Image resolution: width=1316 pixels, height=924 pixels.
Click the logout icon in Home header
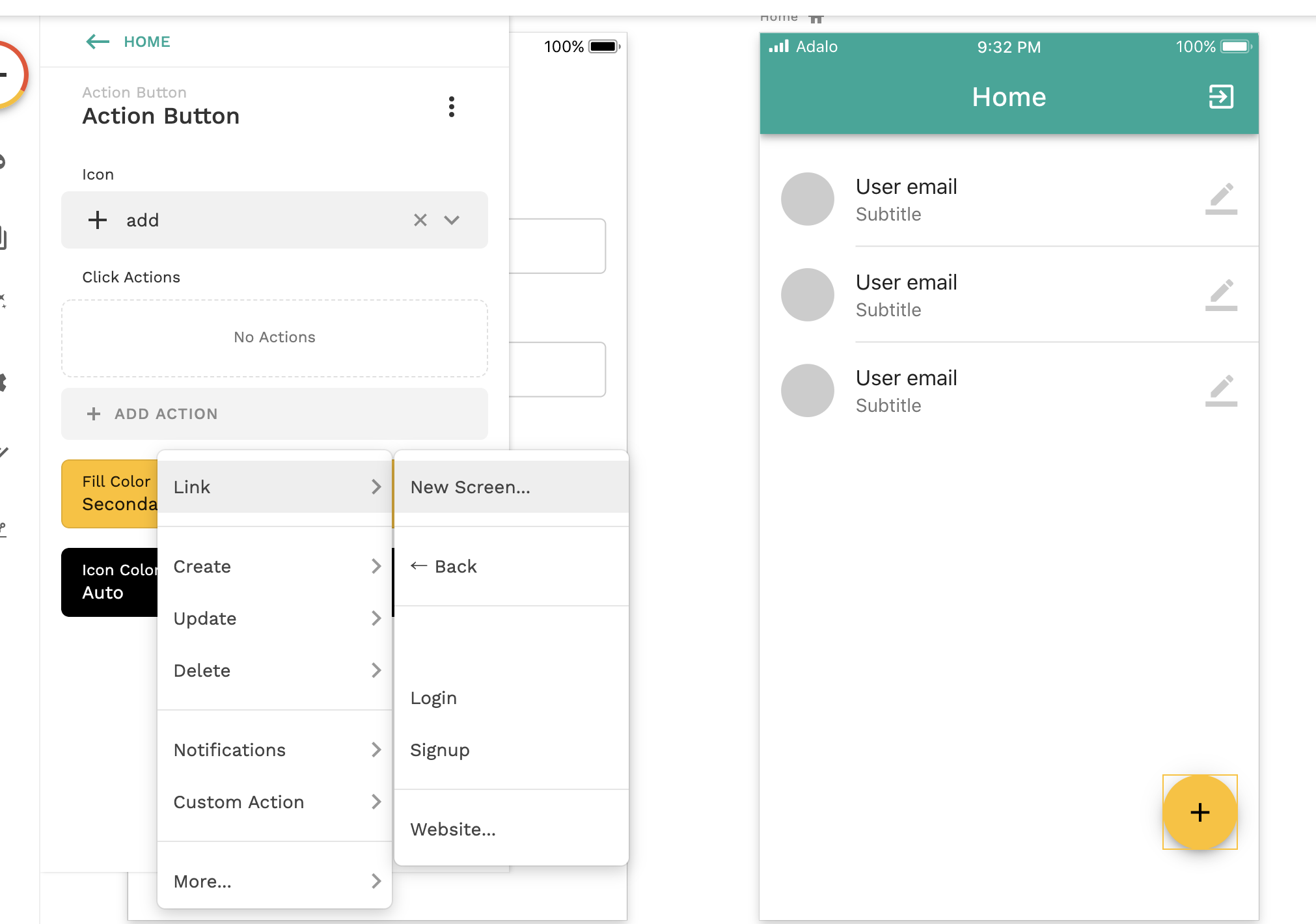tap(1221, 97)
